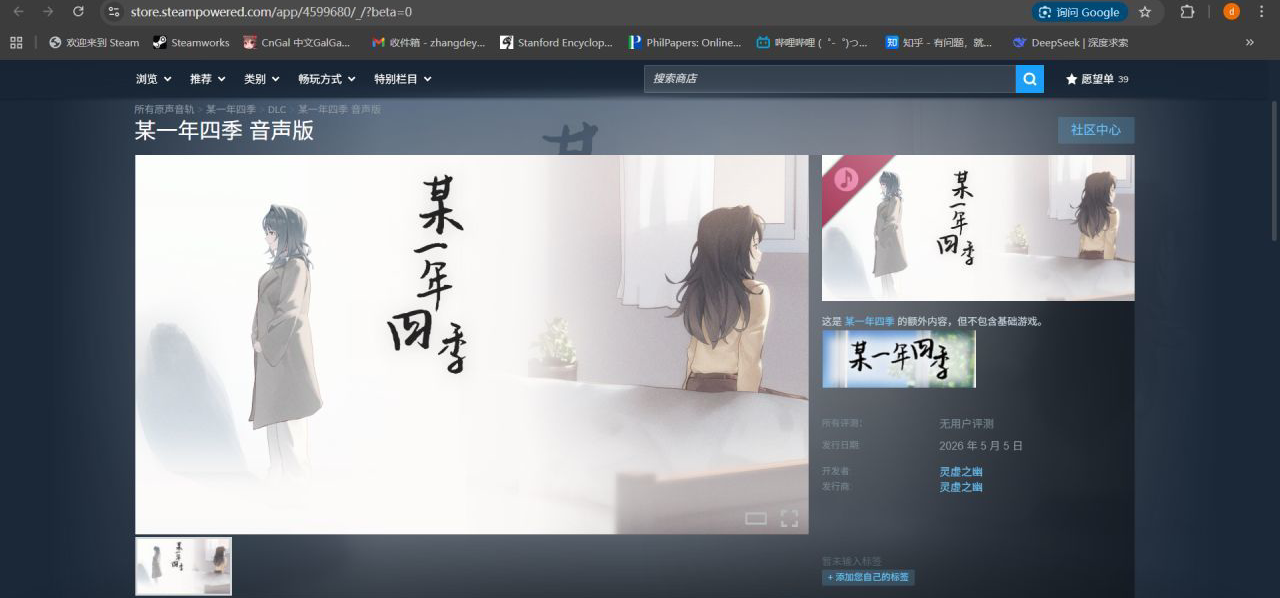Open developer 灵虚之幽 link

961,472
